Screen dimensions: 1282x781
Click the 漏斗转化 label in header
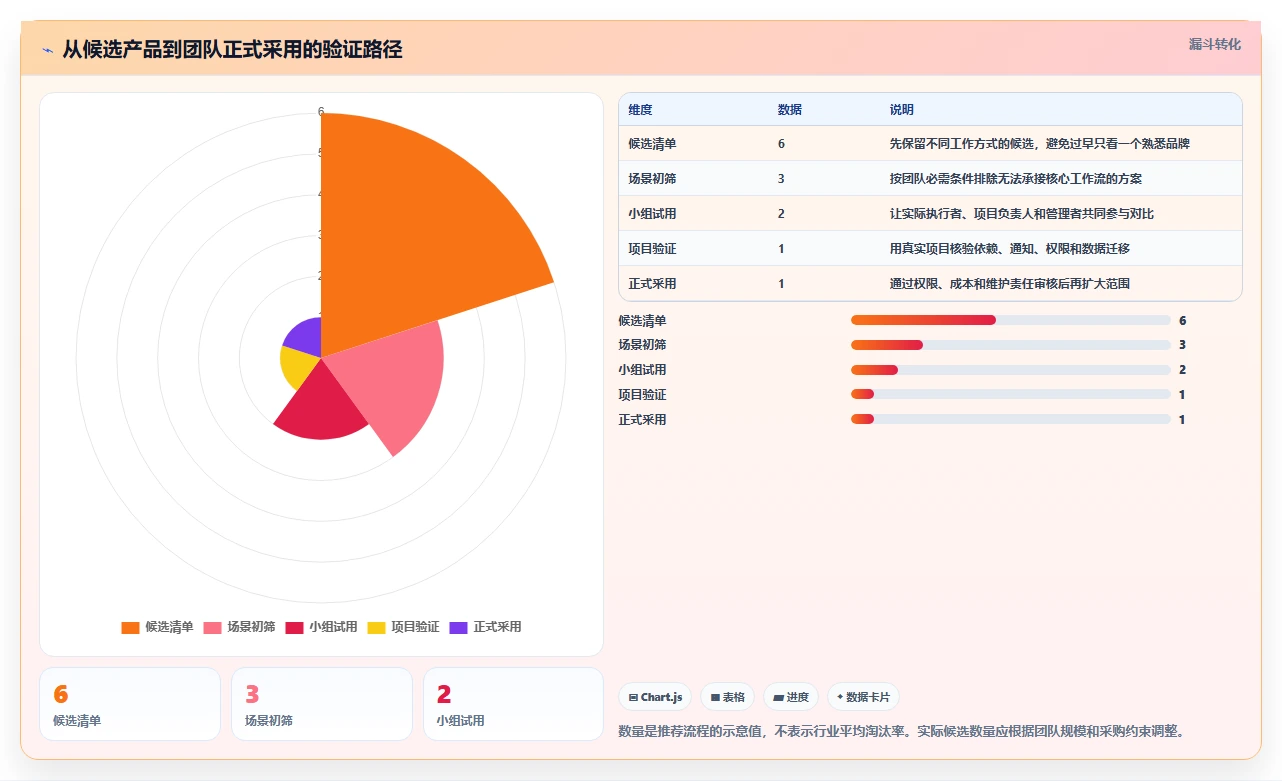pos(1215,45)
